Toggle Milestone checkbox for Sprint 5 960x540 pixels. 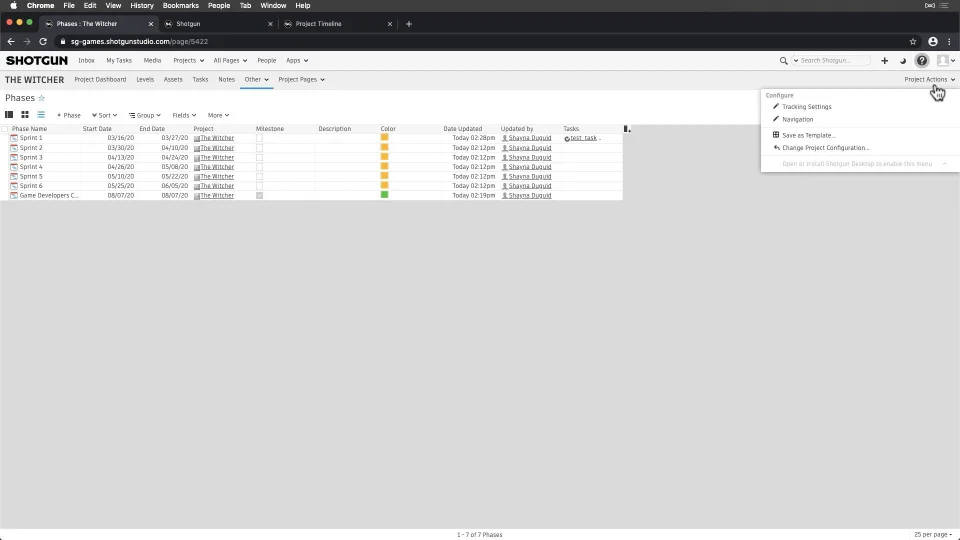(x=260, y=176)
